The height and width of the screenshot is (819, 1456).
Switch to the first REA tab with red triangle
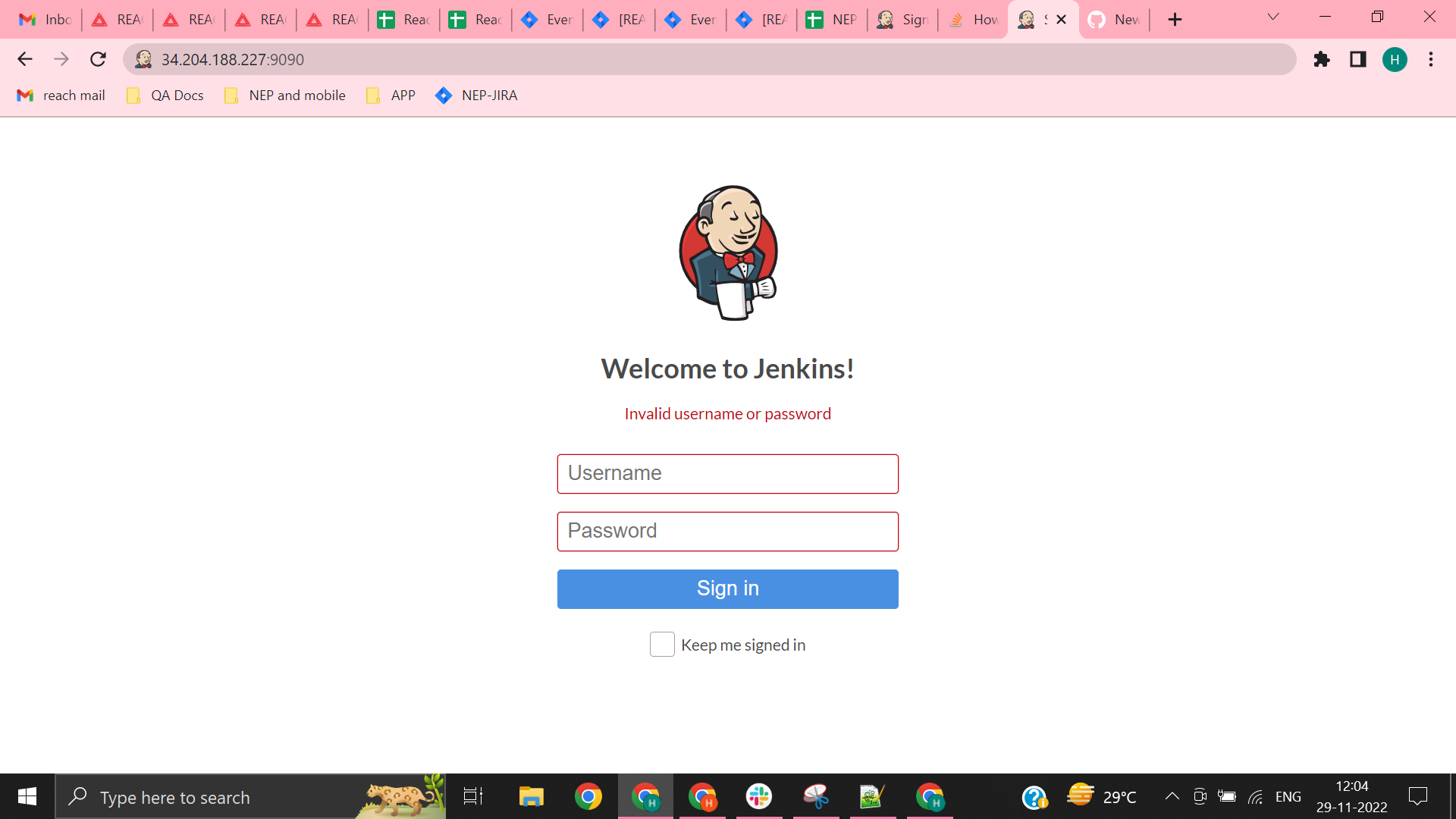[118, 20]
